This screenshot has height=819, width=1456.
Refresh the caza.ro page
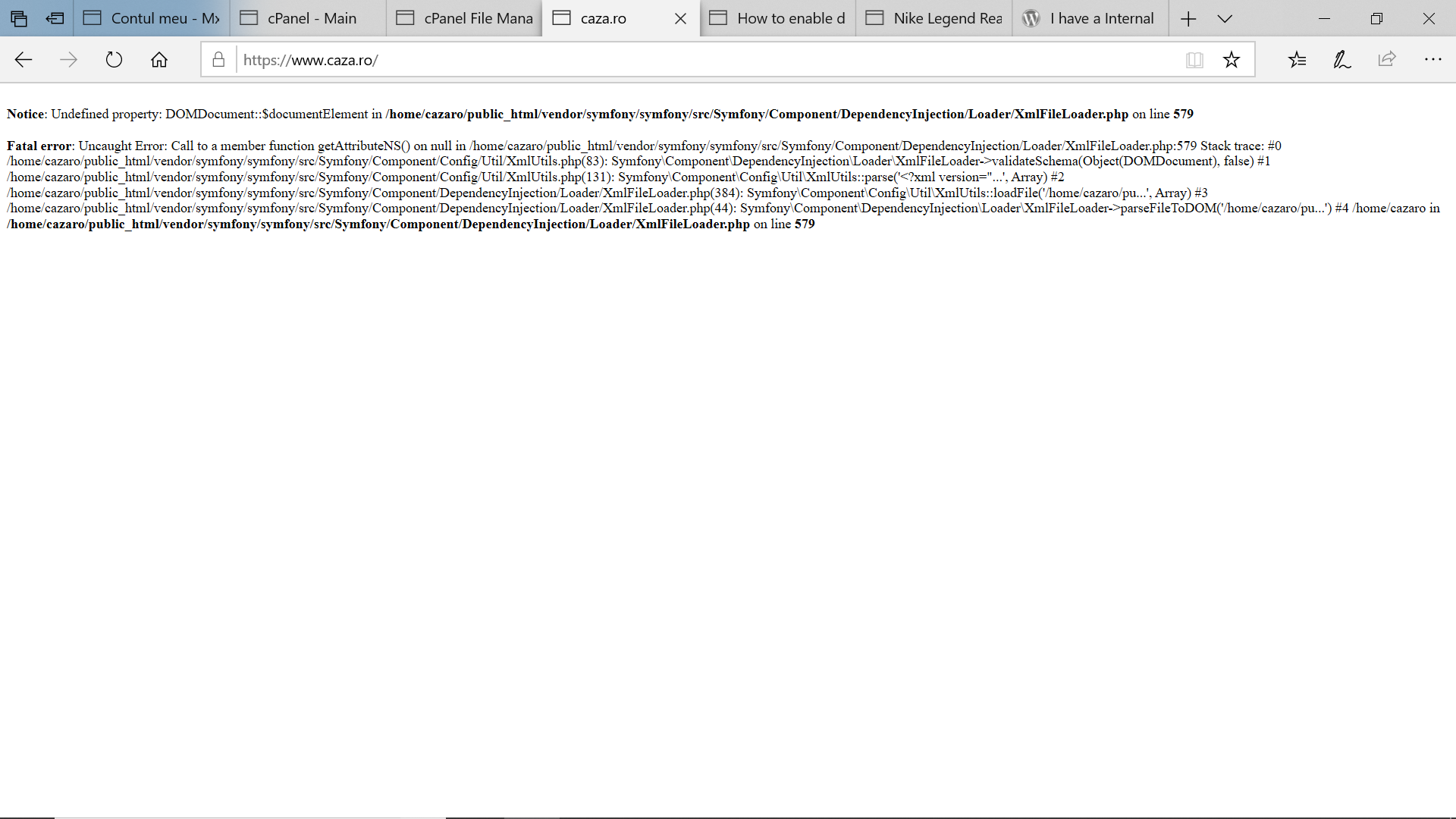point(114,60)
